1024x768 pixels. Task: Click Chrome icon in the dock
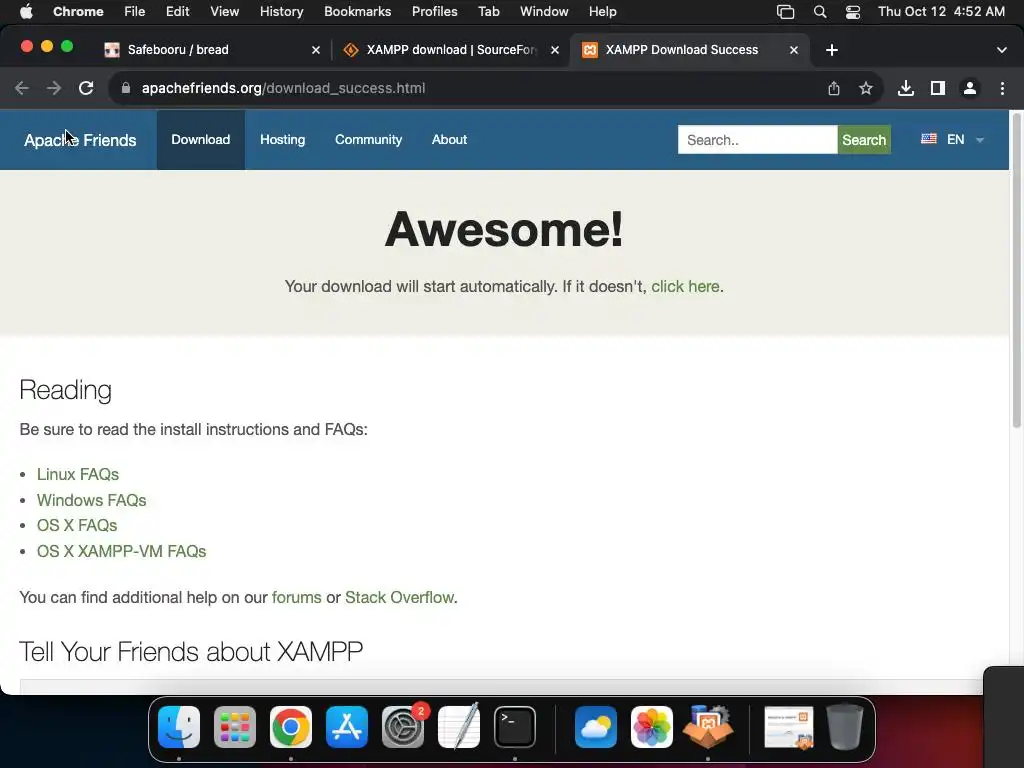click(x=291, y=727)
